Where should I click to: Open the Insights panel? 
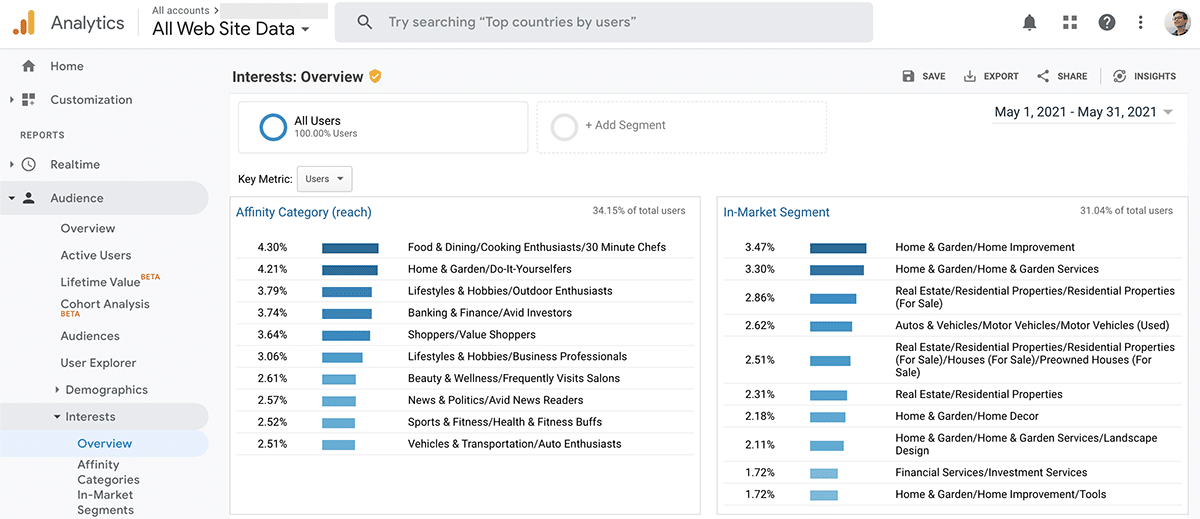coord(1144,76)
